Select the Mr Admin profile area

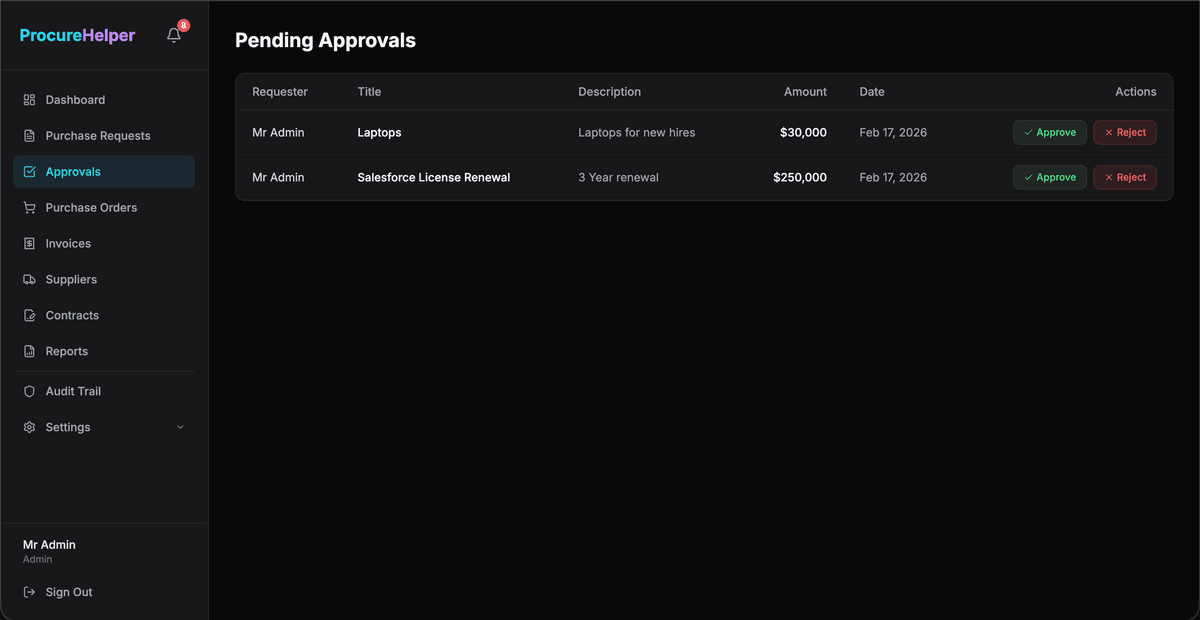49,550
